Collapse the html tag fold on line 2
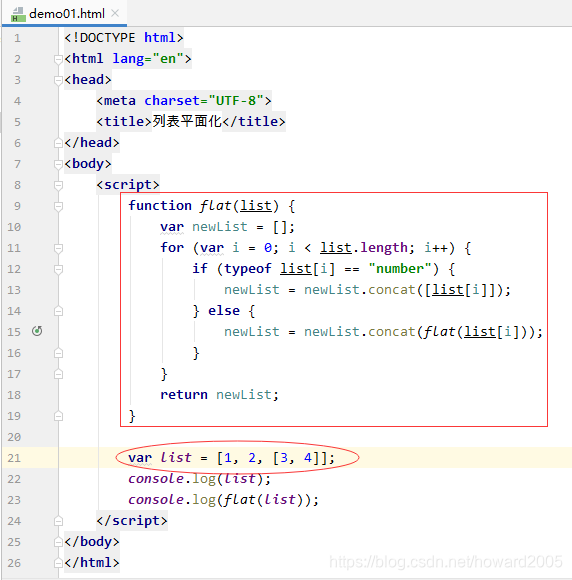This screenshot has height=580, width=572. (58, 59)
